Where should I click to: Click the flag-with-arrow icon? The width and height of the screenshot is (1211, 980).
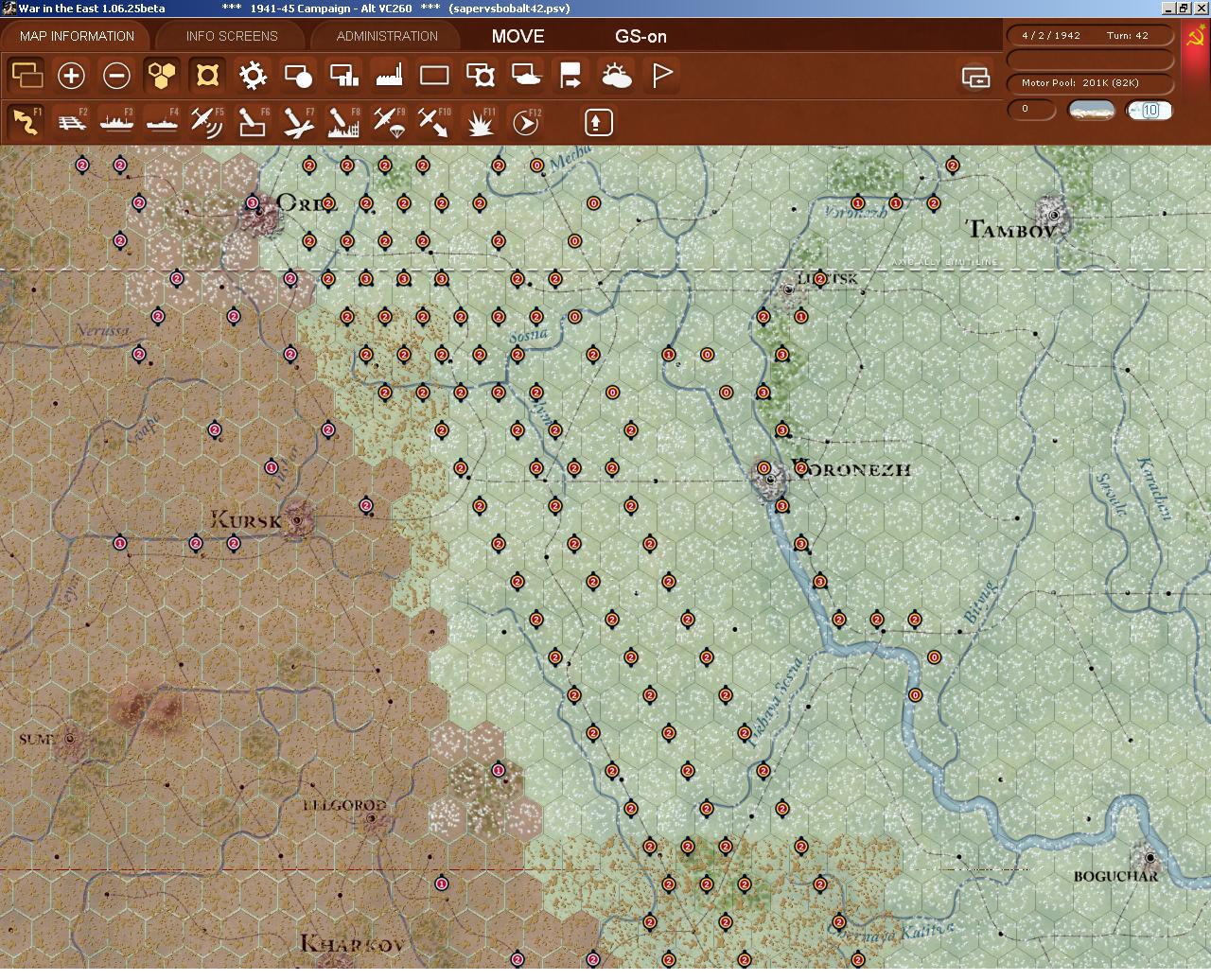coord(570,75)
